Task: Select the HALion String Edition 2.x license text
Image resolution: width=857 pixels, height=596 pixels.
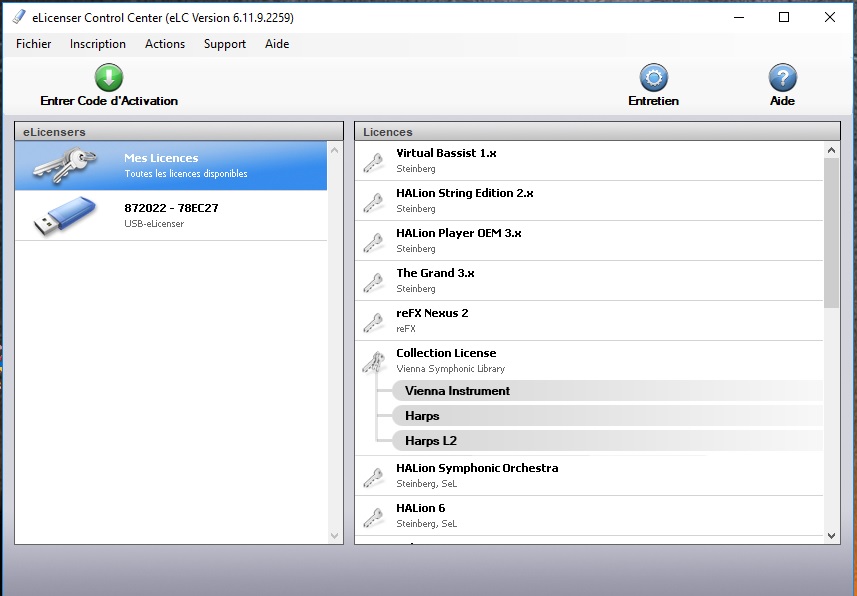Action: tap(465, 193)
